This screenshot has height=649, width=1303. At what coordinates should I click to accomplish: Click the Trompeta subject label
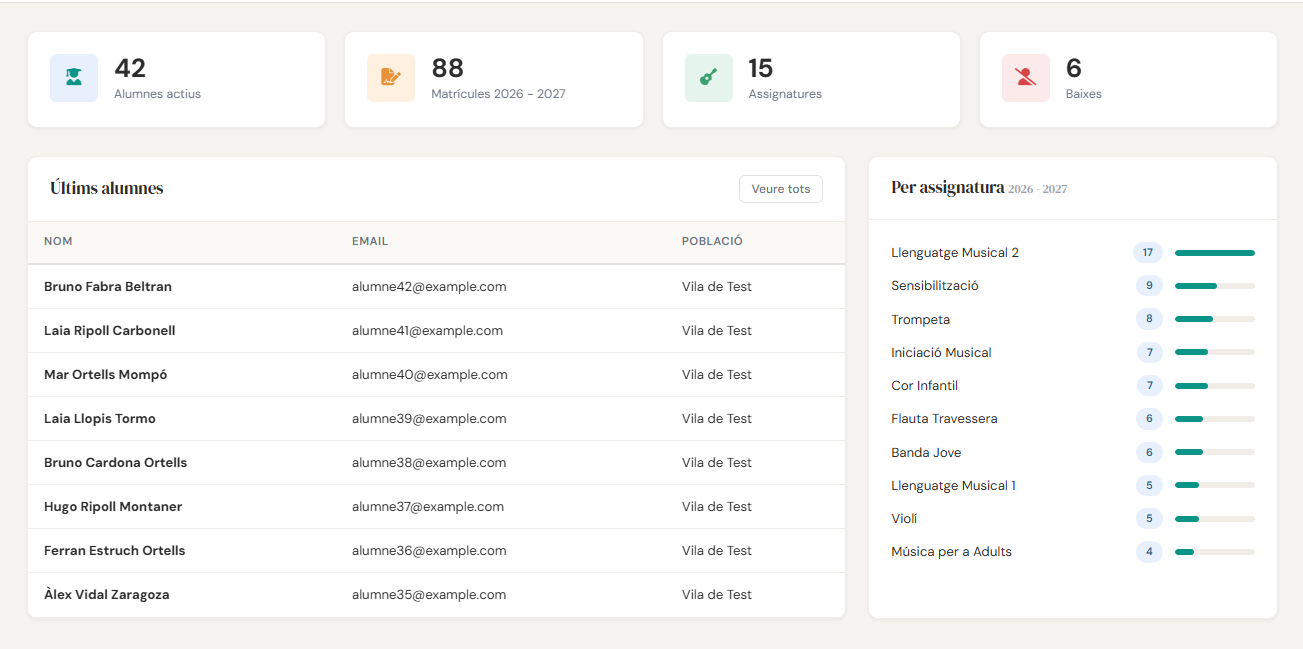(921, 320)
